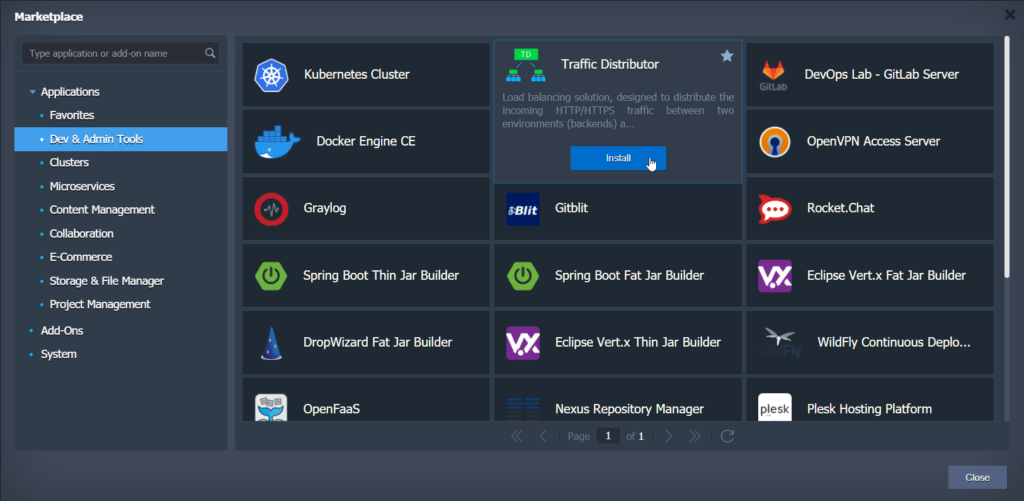The width and height of the screenshot is (1024, 501).
Task: Go to the next page arrow
Action: [x=668, y=436]
